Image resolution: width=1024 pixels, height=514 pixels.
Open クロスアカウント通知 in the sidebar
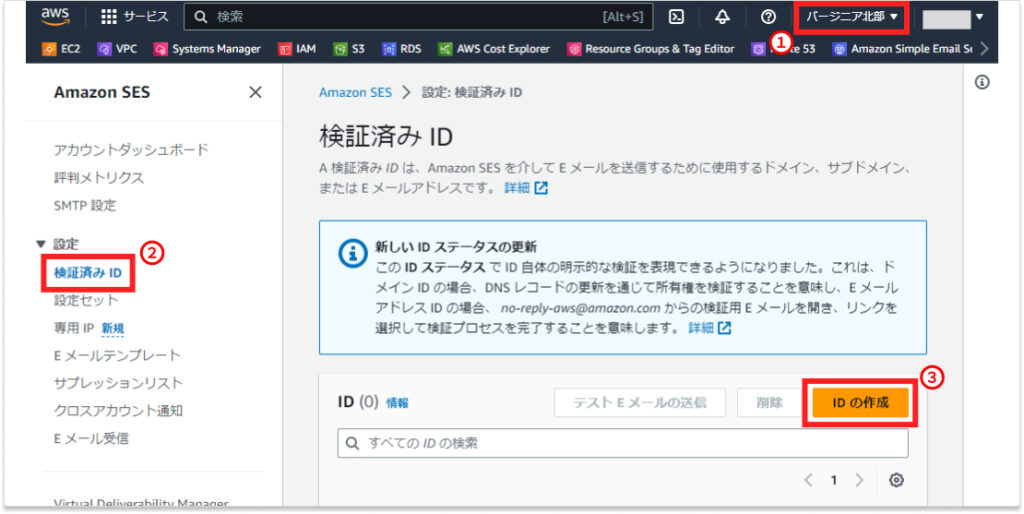tap(118, 411)
